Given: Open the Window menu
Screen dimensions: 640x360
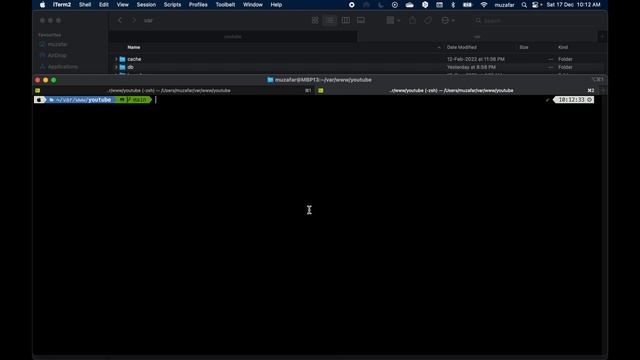Looking at the screenshot, I should [253, 5].
